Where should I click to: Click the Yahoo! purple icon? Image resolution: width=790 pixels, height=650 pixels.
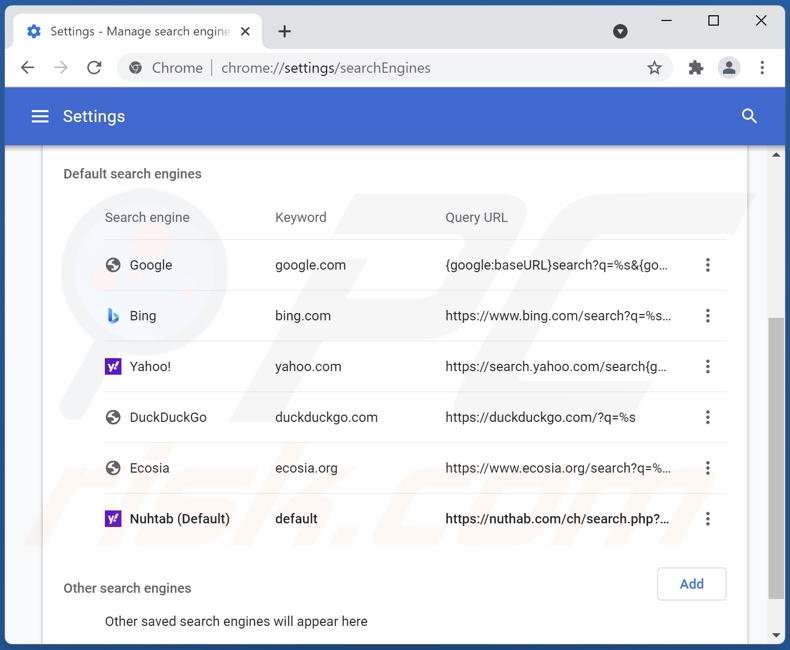pos(113,366)
